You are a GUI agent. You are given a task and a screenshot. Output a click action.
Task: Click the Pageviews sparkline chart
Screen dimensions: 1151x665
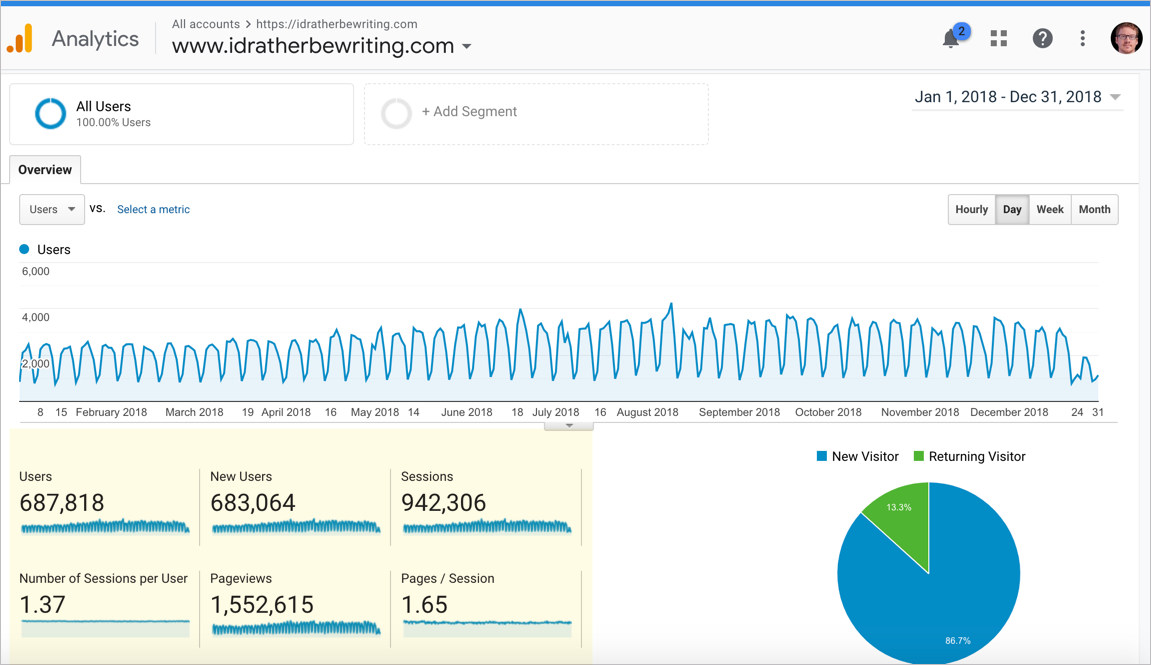pyautogui.click(x=296, y=628)
